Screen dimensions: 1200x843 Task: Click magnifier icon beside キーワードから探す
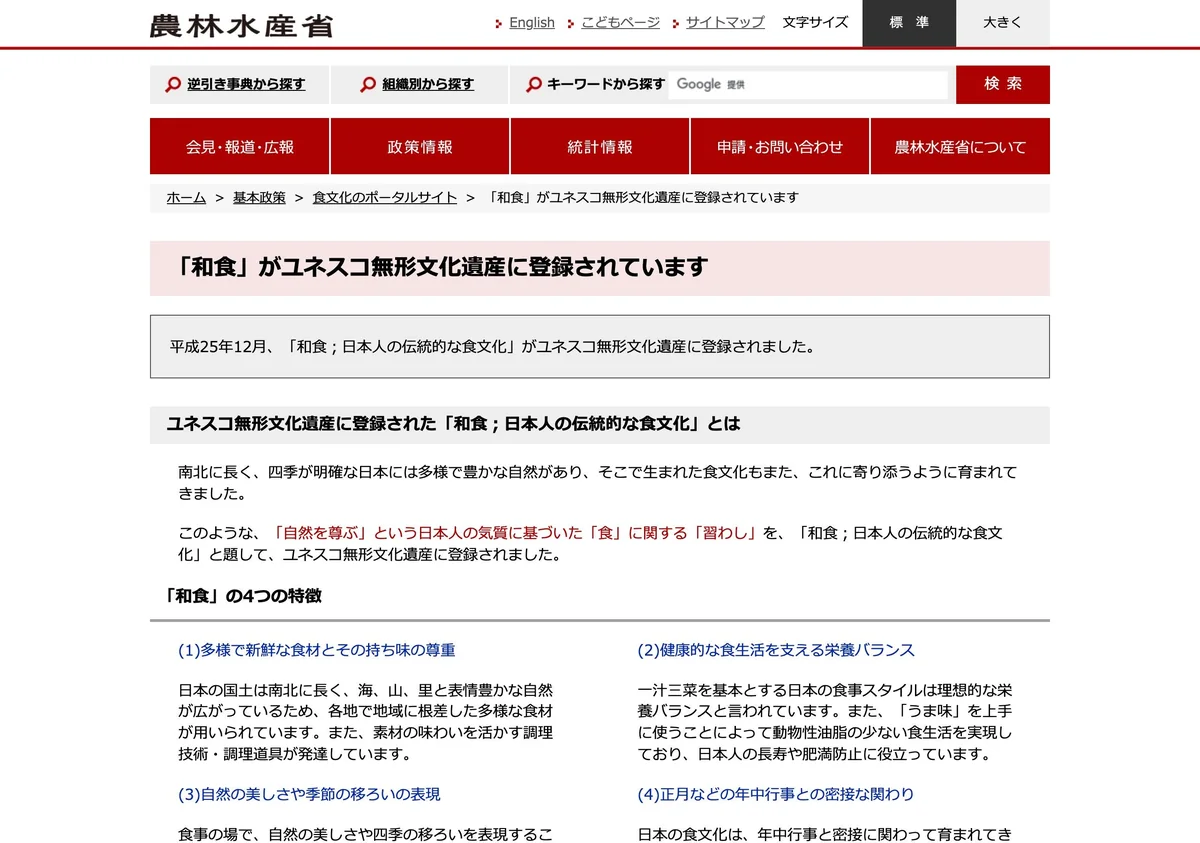point(534,85)
